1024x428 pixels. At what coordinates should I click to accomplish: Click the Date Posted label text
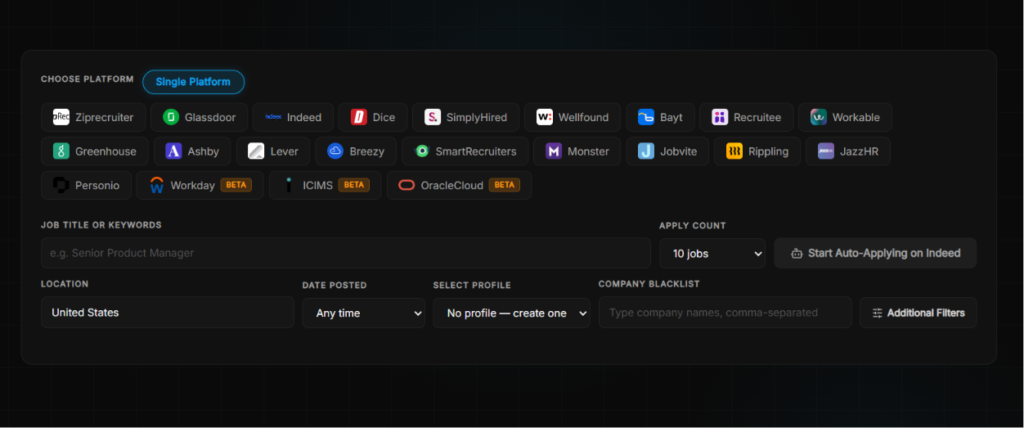point(334,285)
